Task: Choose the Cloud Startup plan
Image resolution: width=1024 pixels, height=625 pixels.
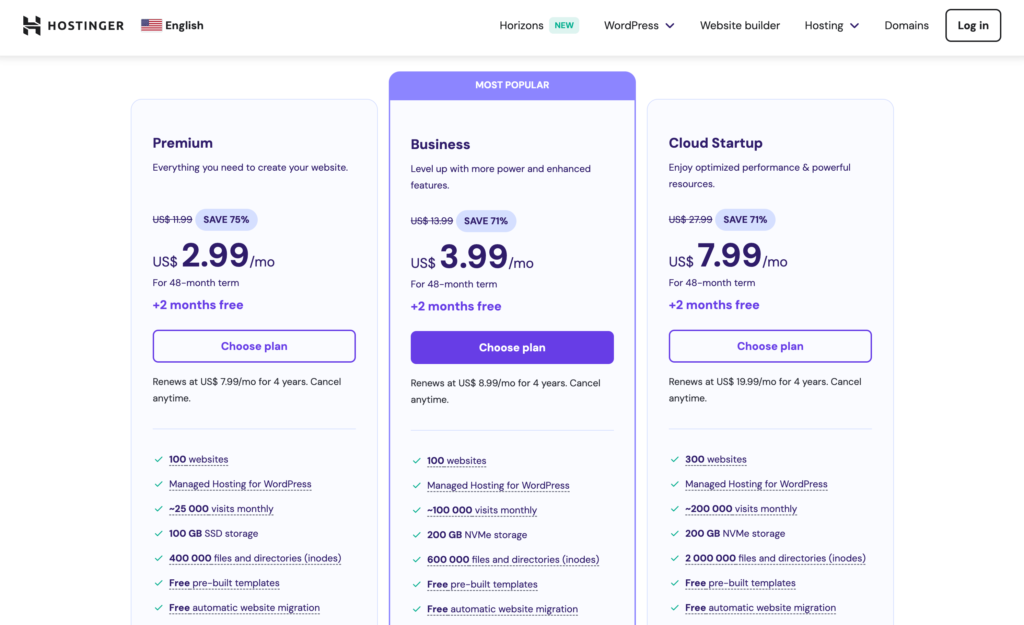Action: [770, 346]
